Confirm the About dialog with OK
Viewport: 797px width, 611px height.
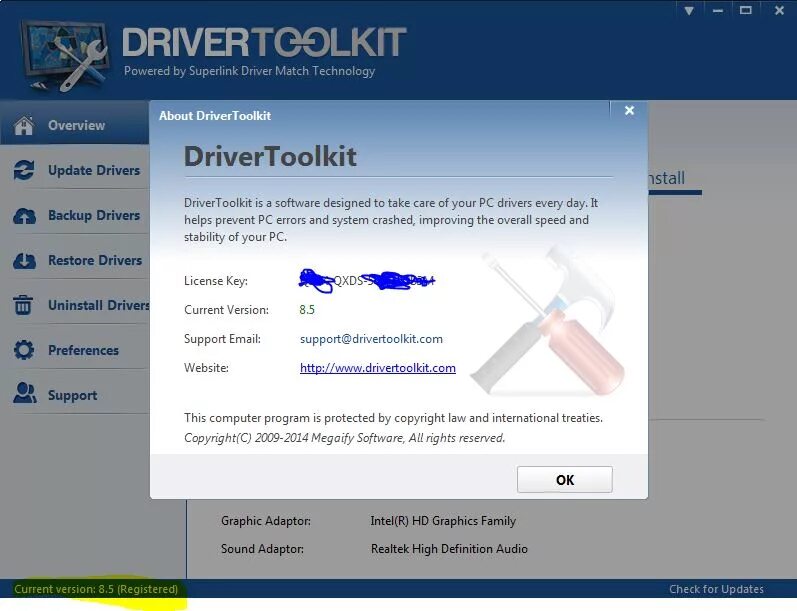pos(565,479)
